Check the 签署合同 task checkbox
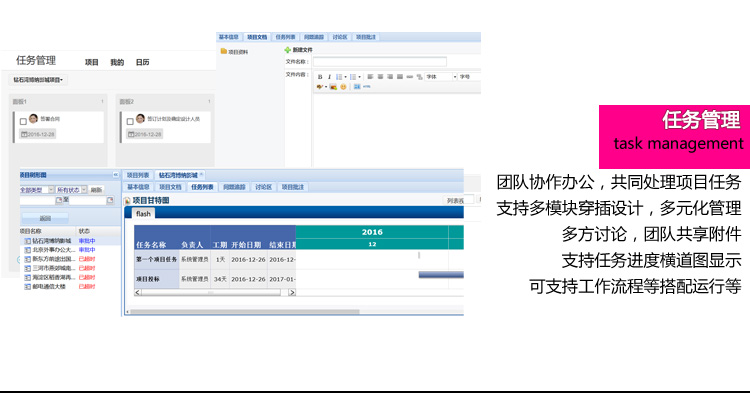 point(23,121)
